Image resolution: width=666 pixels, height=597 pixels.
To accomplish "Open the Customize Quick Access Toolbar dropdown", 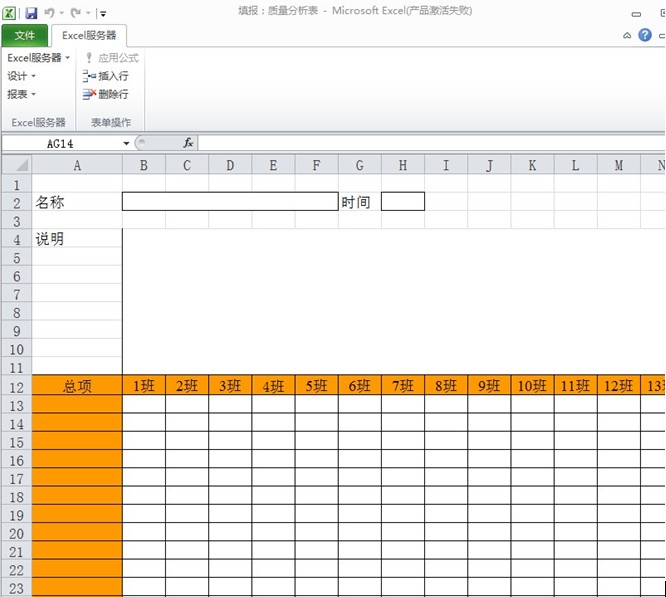I will click(102, 13).
